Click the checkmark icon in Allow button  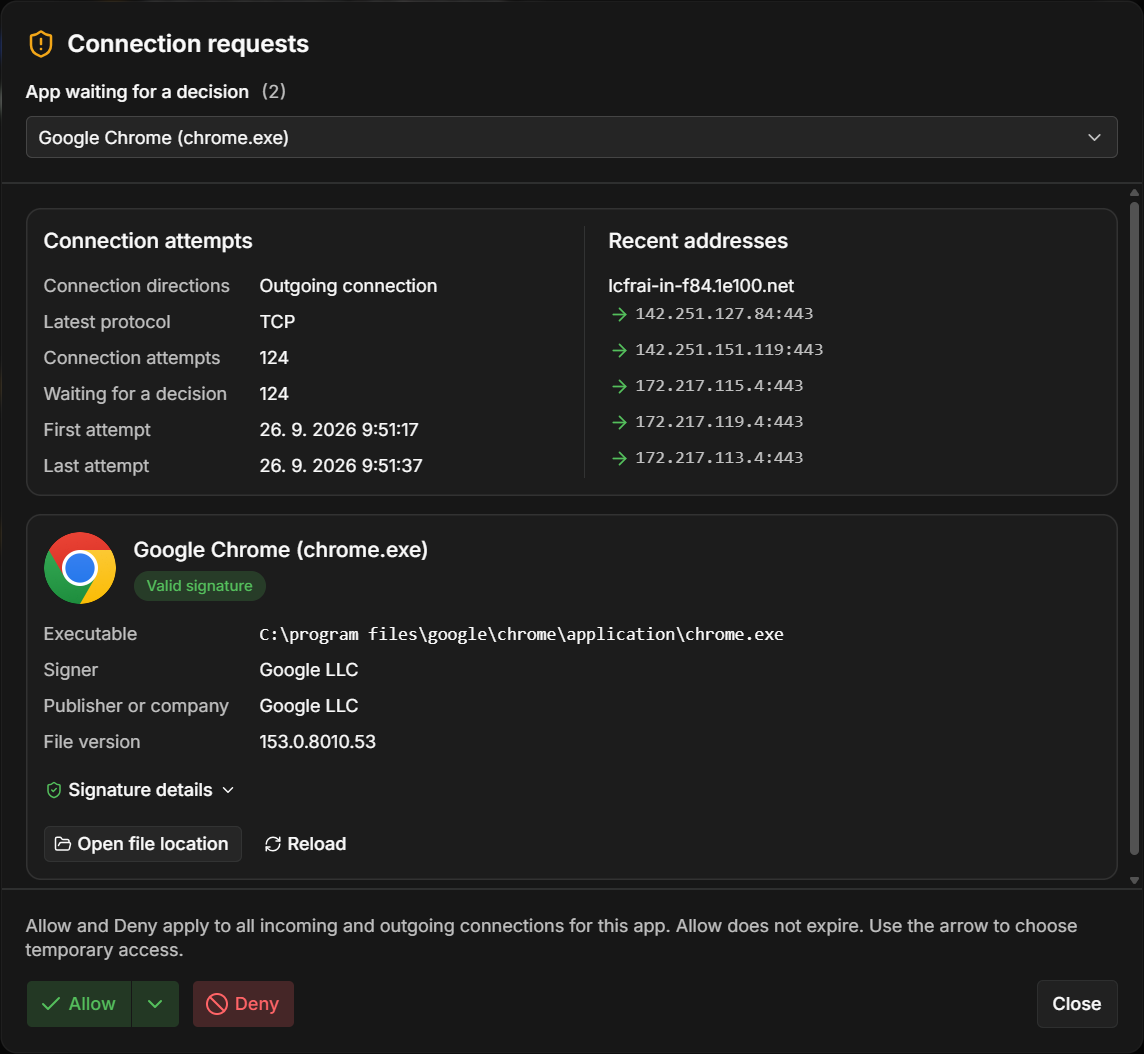coord(50,1004)
